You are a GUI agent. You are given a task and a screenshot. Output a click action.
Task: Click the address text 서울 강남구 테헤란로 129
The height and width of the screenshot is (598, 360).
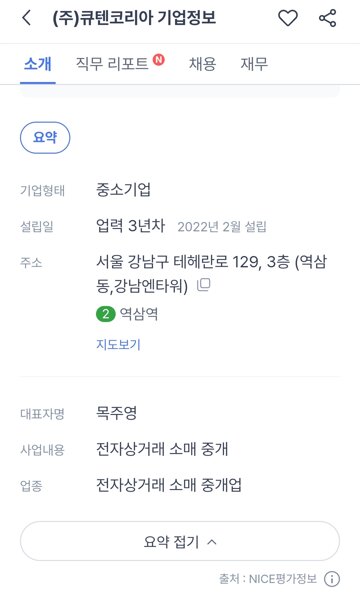point(178,262)
